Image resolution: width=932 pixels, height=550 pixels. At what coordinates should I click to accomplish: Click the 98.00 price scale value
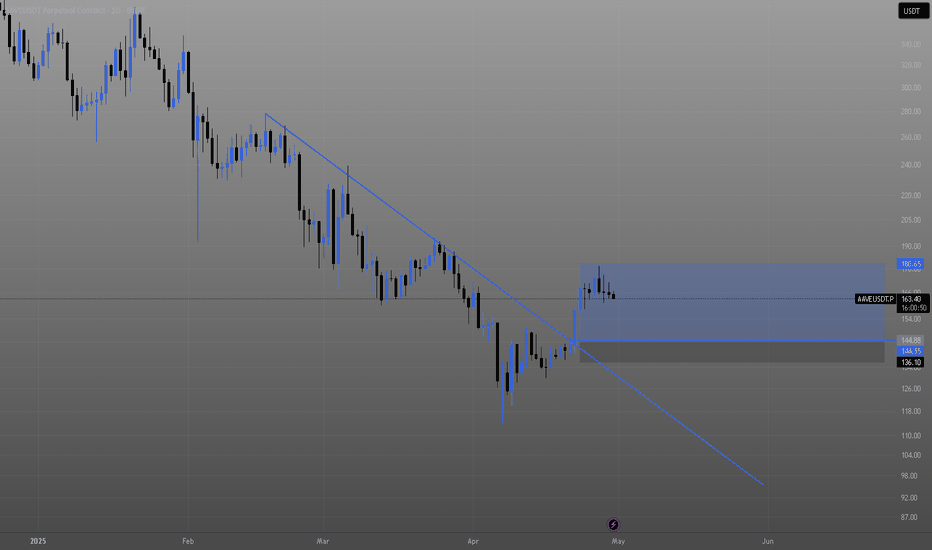click(x=909, y=476)
